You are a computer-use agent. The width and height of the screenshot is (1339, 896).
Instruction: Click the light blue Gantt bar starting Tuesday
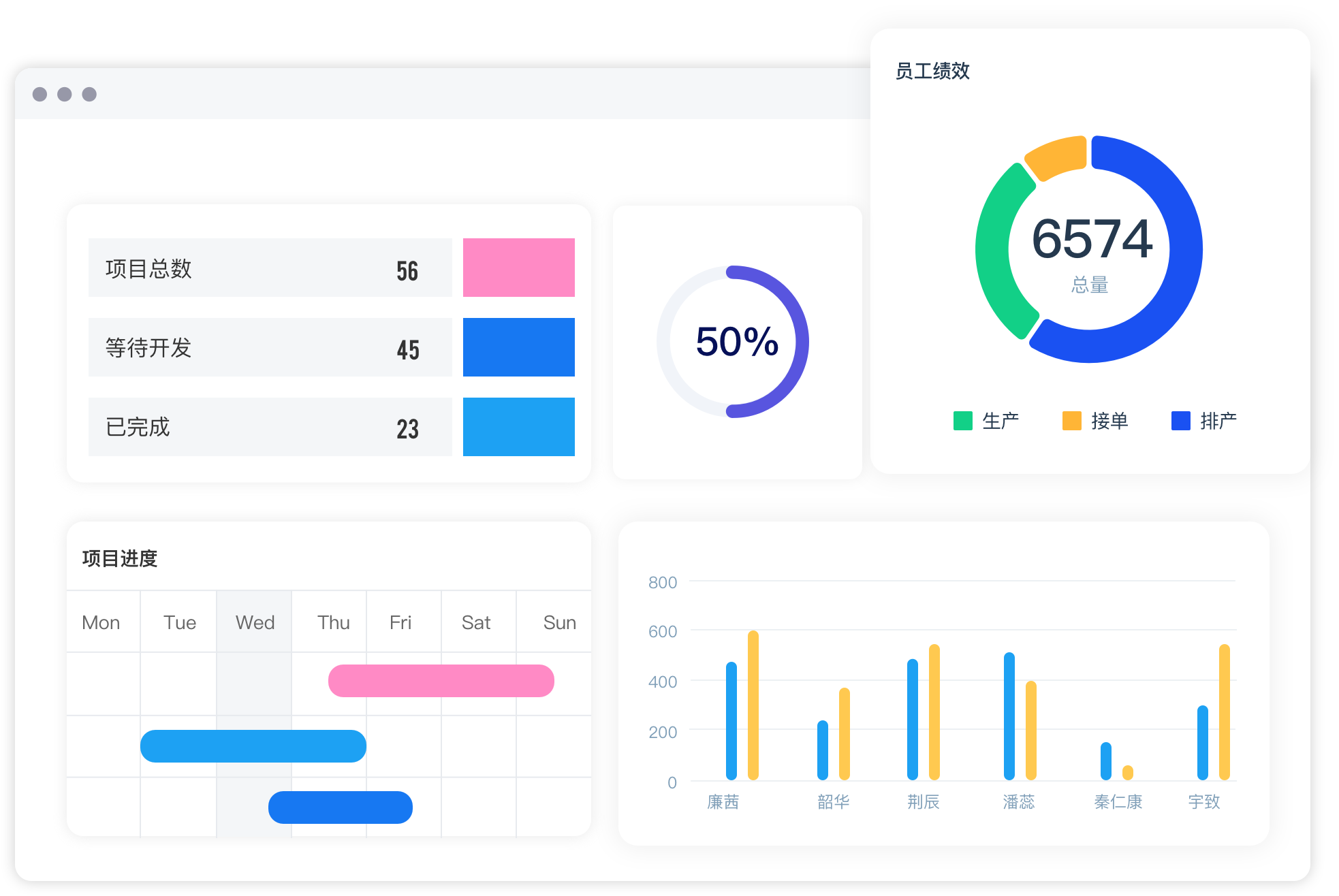click(253, 746)
